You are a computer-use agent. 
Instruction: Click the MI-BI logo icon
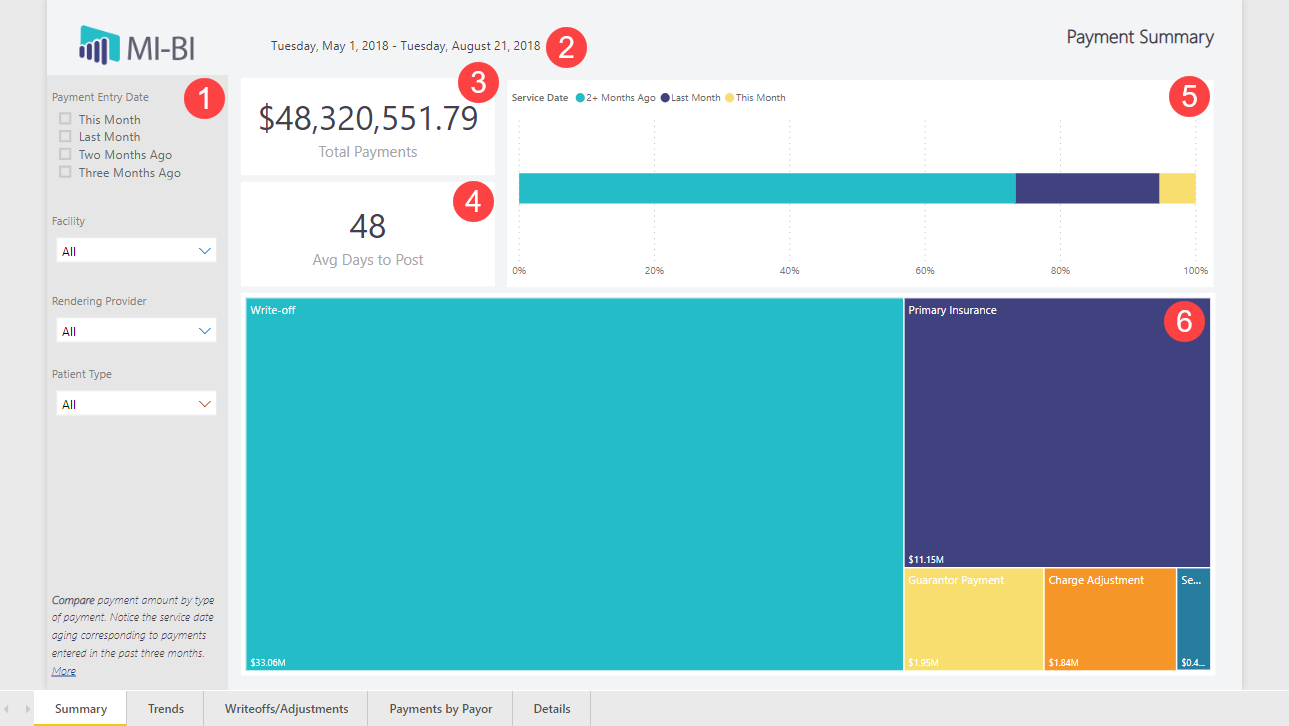[x=99, y=45]
